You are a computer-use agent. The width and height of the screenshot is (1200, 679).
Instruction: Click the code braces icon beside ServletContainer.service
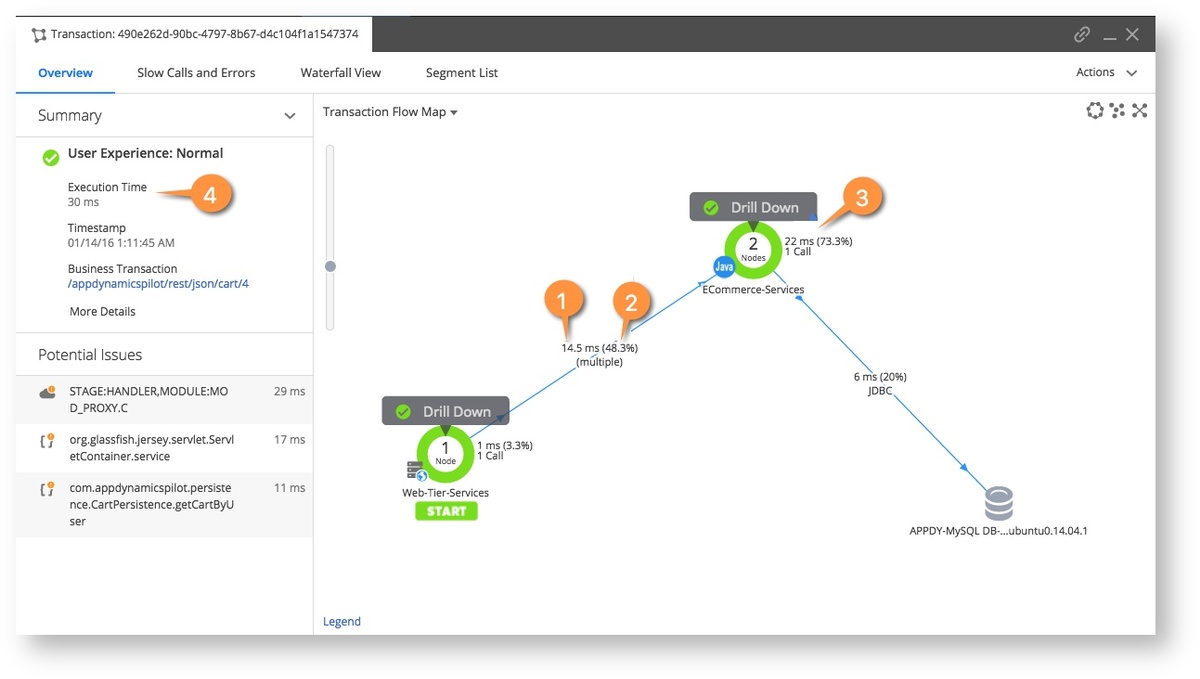click(x=47, y=440)
